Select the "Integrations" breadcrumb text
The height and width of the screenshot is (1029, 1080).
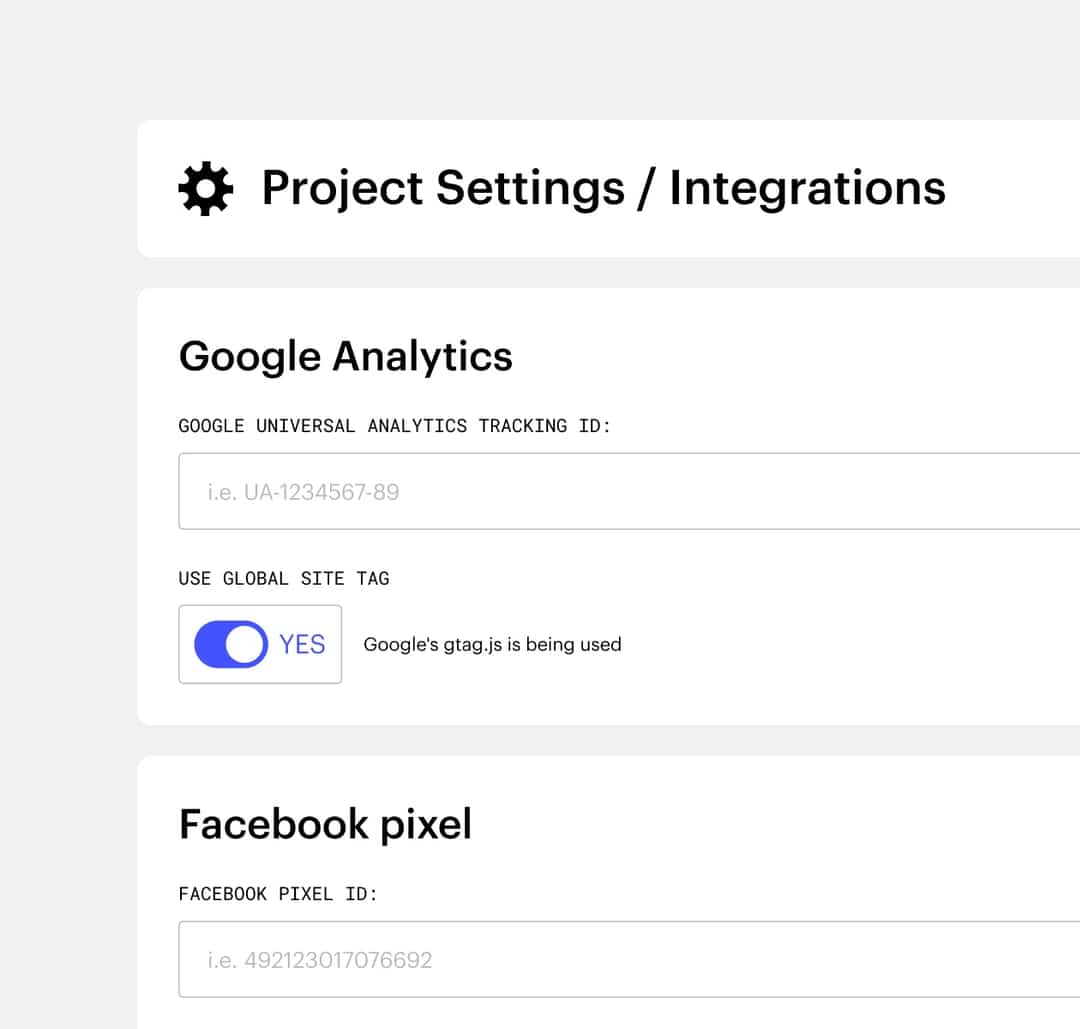807,188
